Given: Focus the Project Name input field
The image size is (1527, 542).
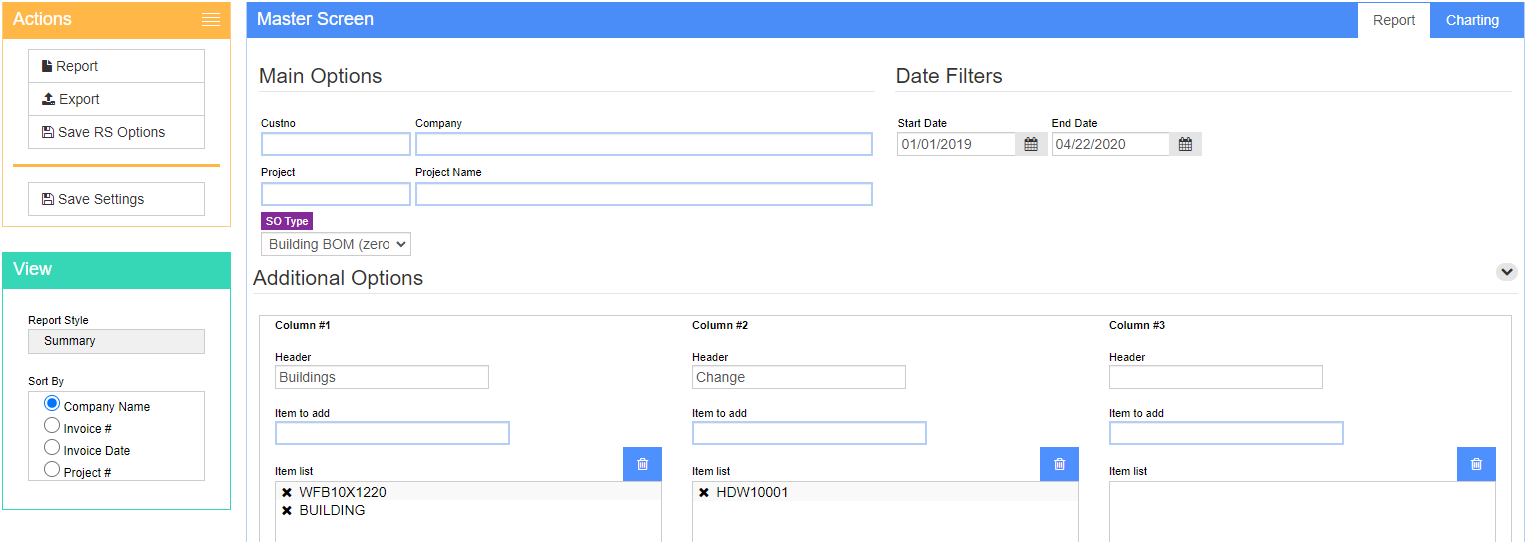Looking at the screenshot, I should 644,194.
